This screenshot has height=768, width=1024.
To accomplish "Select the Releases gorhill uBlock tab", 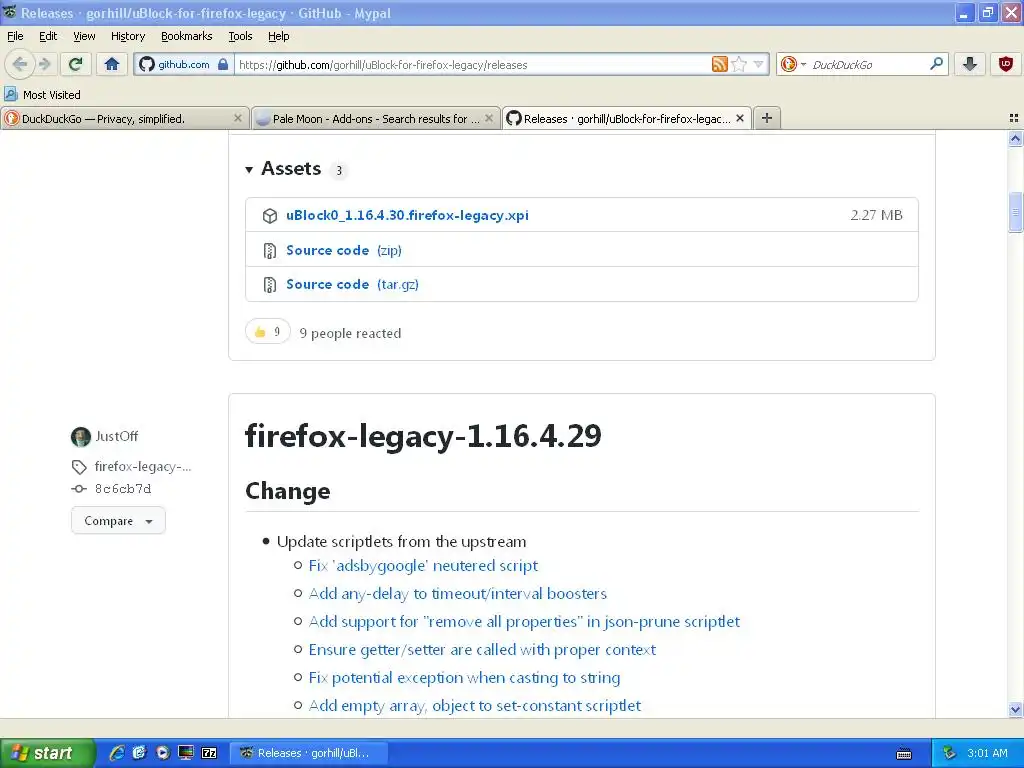I will click(626, 118).
